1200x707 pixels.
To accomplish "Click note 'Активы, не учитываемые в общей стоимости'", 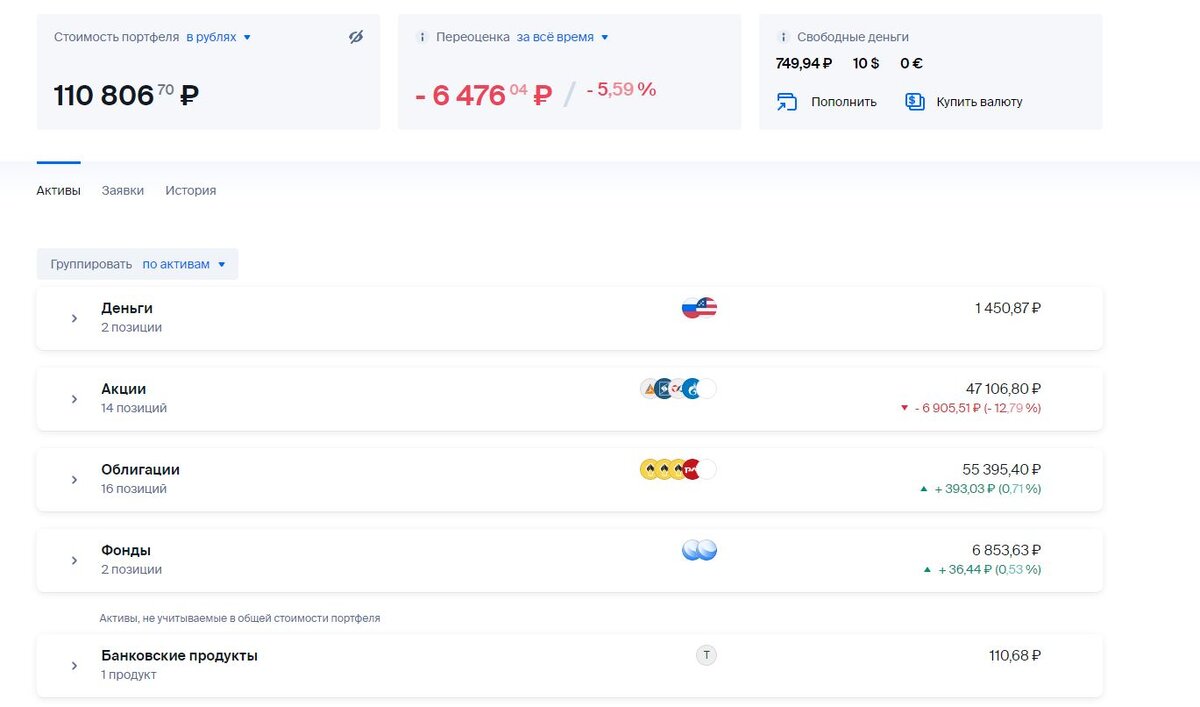I will (240, 618).
